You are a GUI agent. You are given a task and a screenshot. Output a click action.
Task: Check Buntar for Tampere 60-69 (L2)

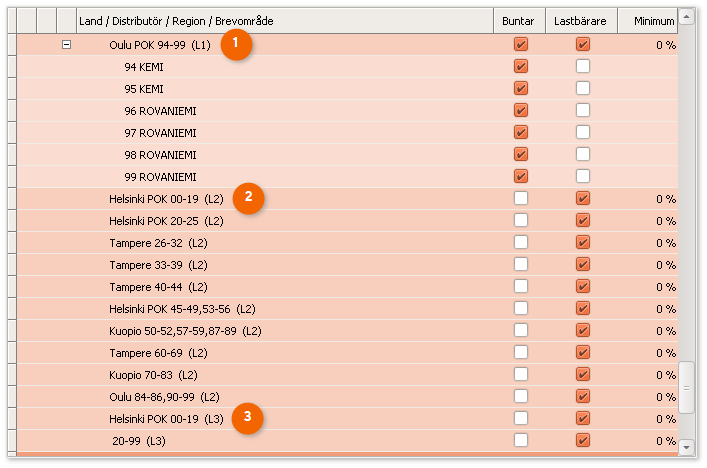click(x=521, y=353)
